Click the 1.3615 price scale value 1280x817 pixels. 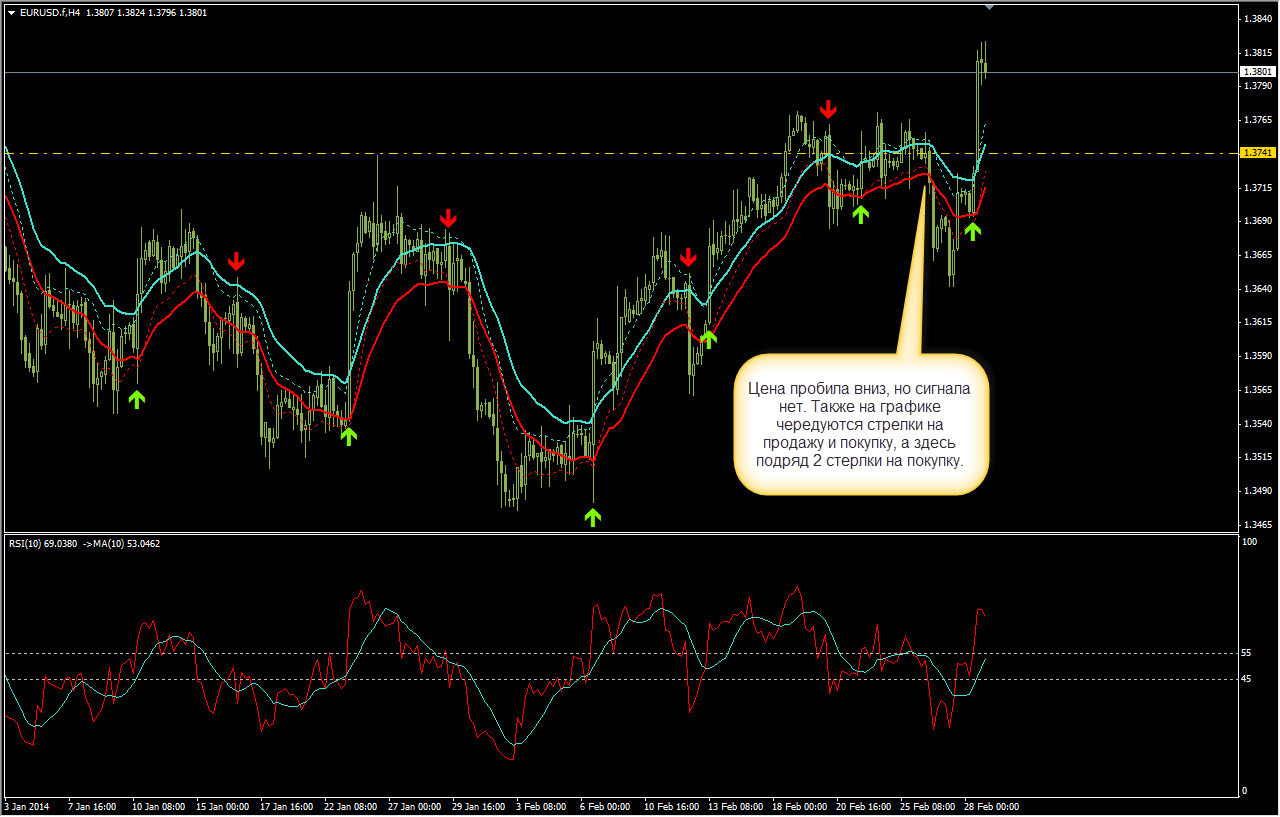(1258, 322)
